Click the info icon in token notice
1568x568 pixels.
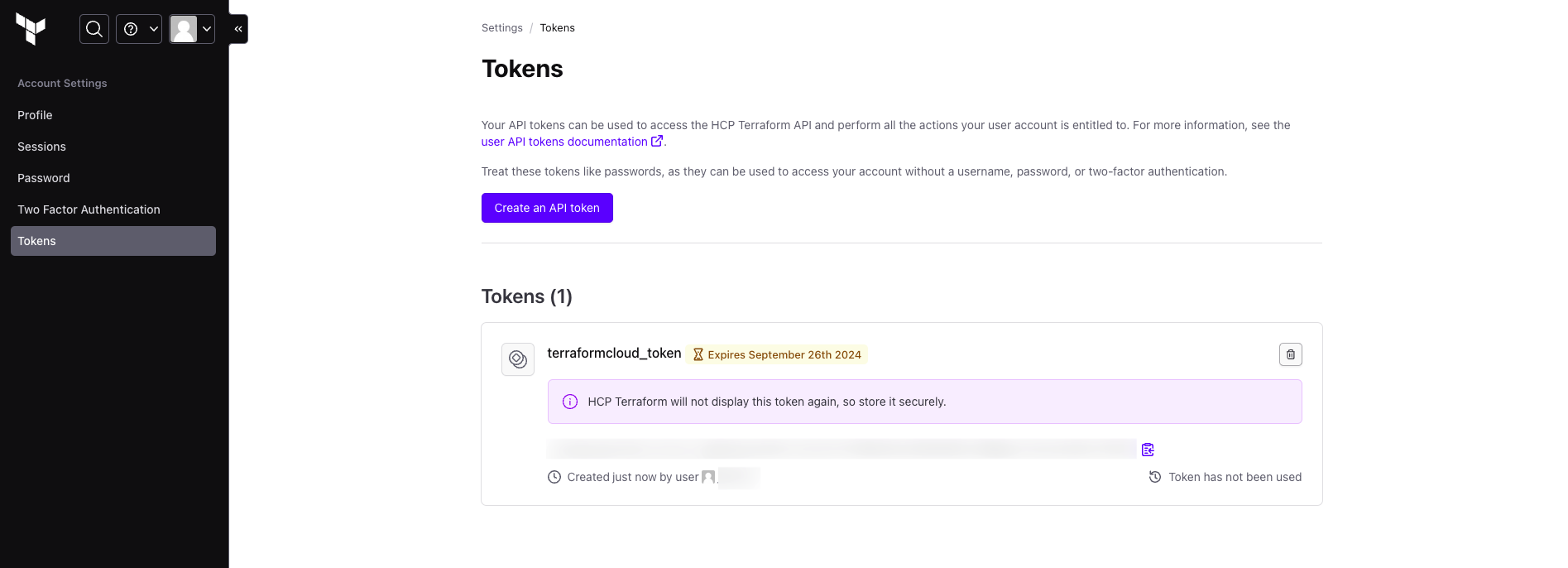[570, 402]
